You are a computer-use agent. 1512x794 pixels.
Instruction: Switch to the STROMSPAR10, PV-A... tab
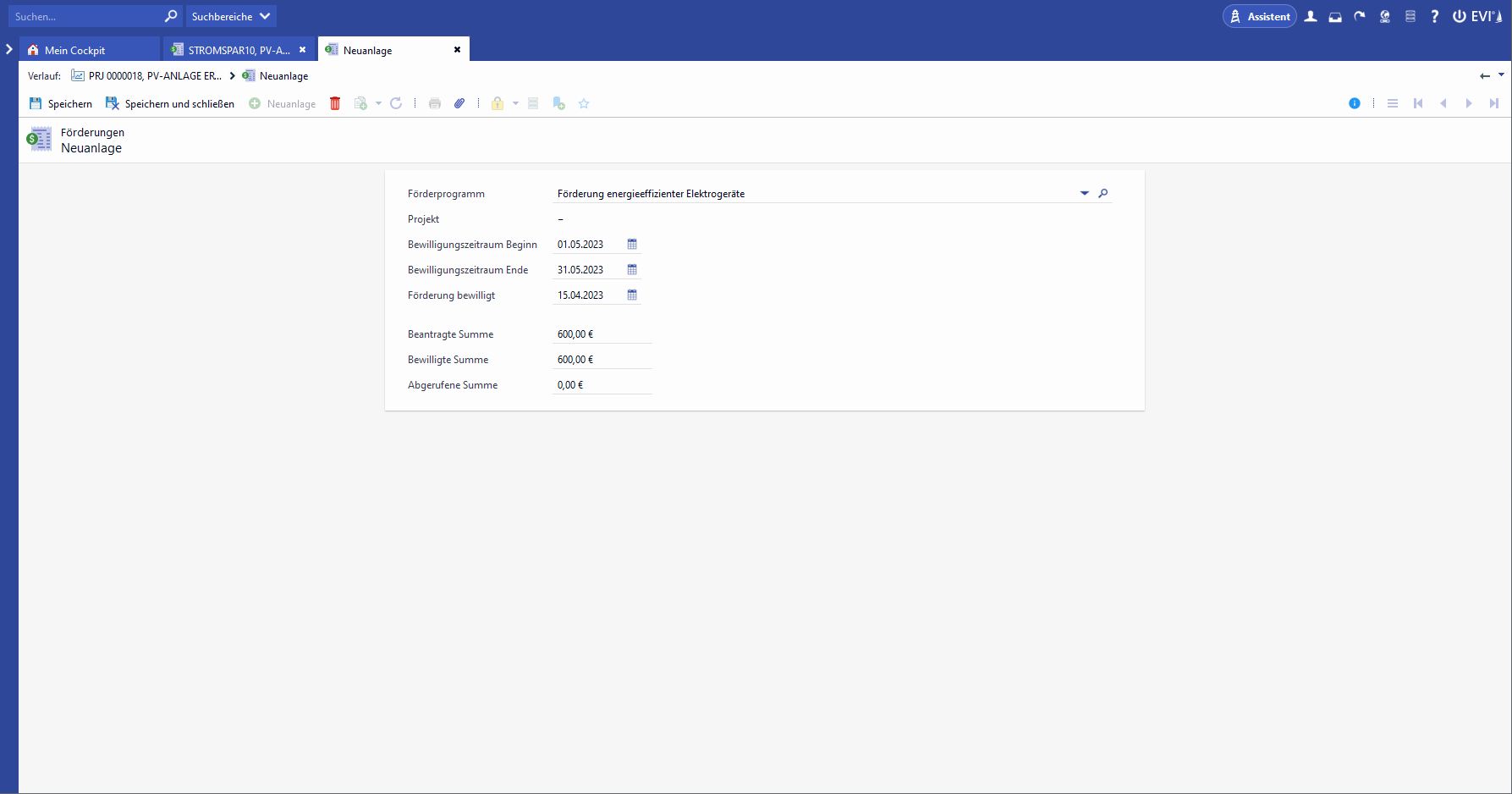[238, 50]
